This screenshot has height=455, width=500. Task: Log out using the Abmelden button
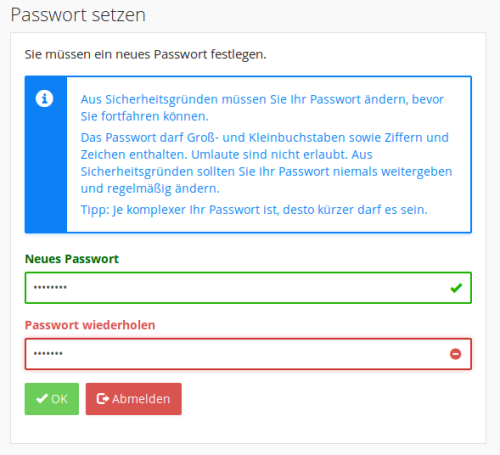134,399
